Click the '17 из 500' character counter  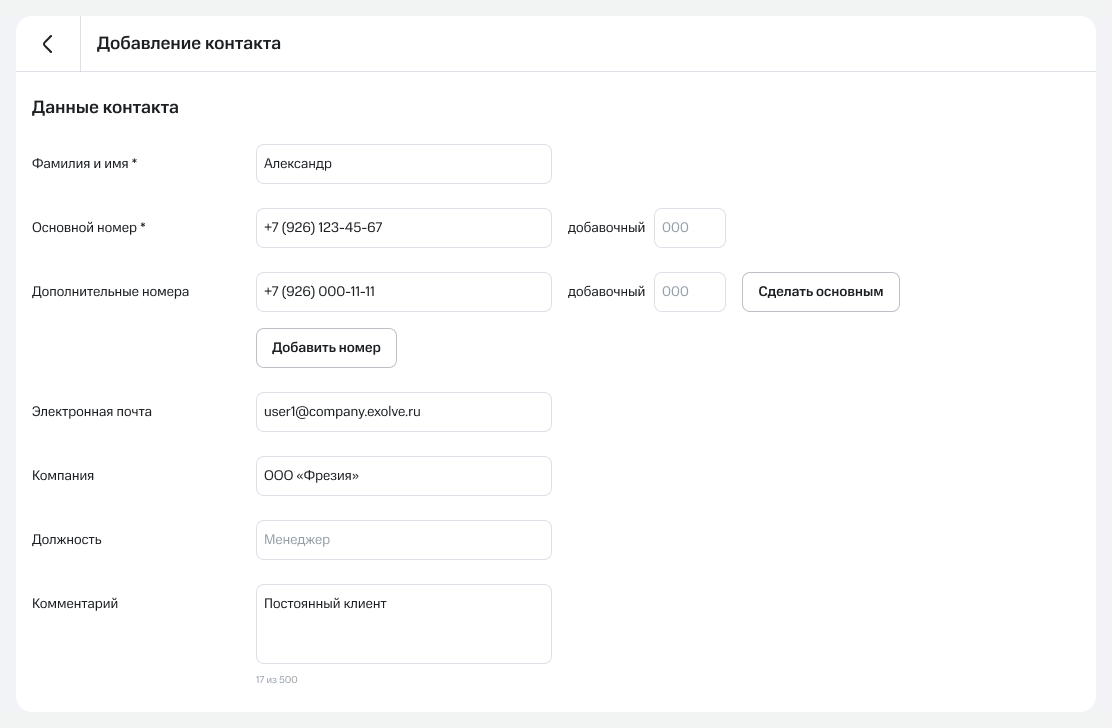277,680
